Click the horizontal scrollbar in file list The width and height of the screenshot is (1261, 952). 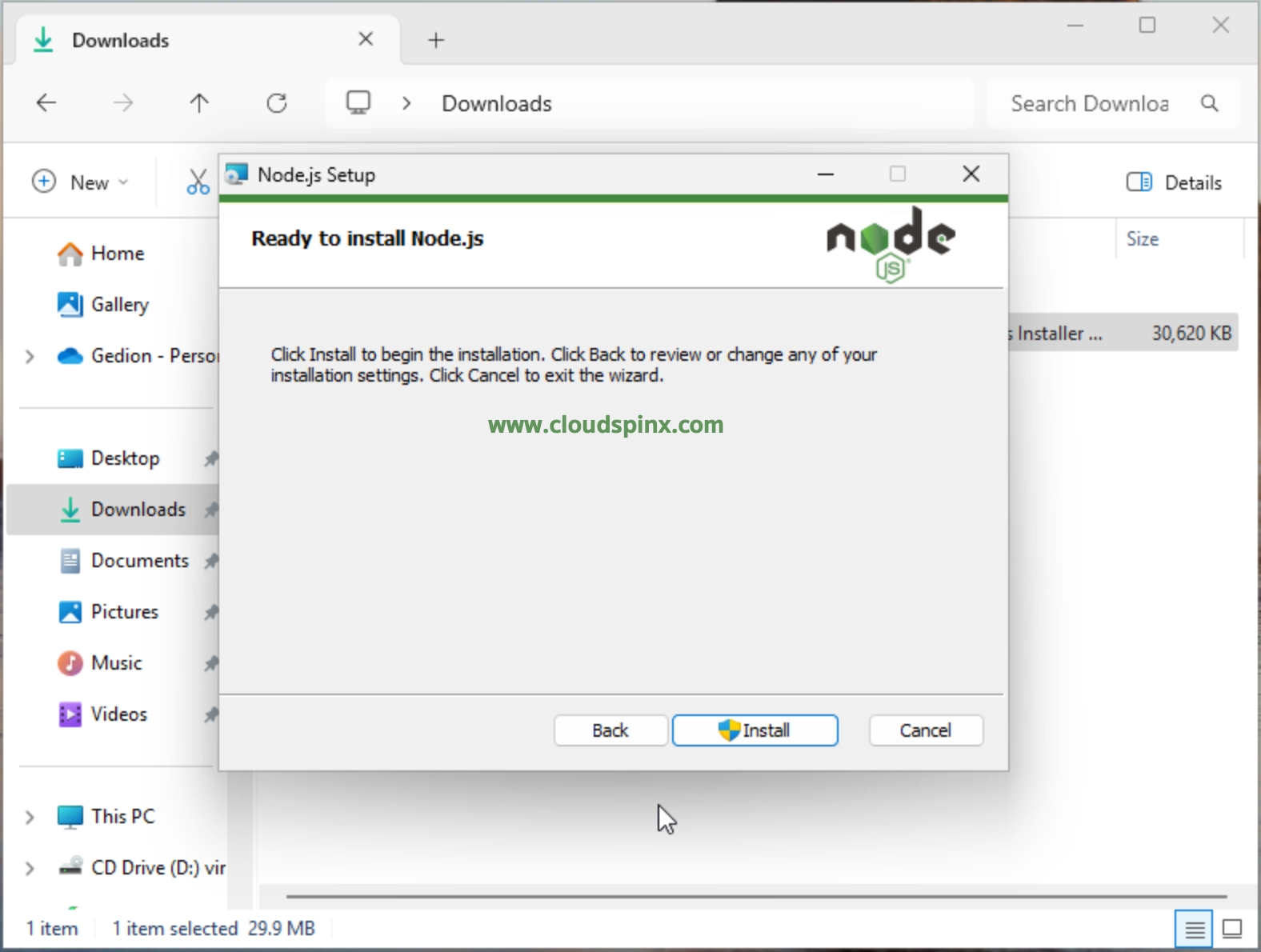point(755,896)
